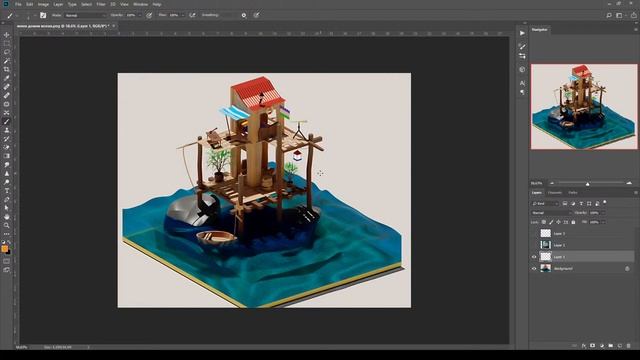Open the Edit Toolbar three-dots button
Screen dimensions: 640x360
click(x=7, y=234)
